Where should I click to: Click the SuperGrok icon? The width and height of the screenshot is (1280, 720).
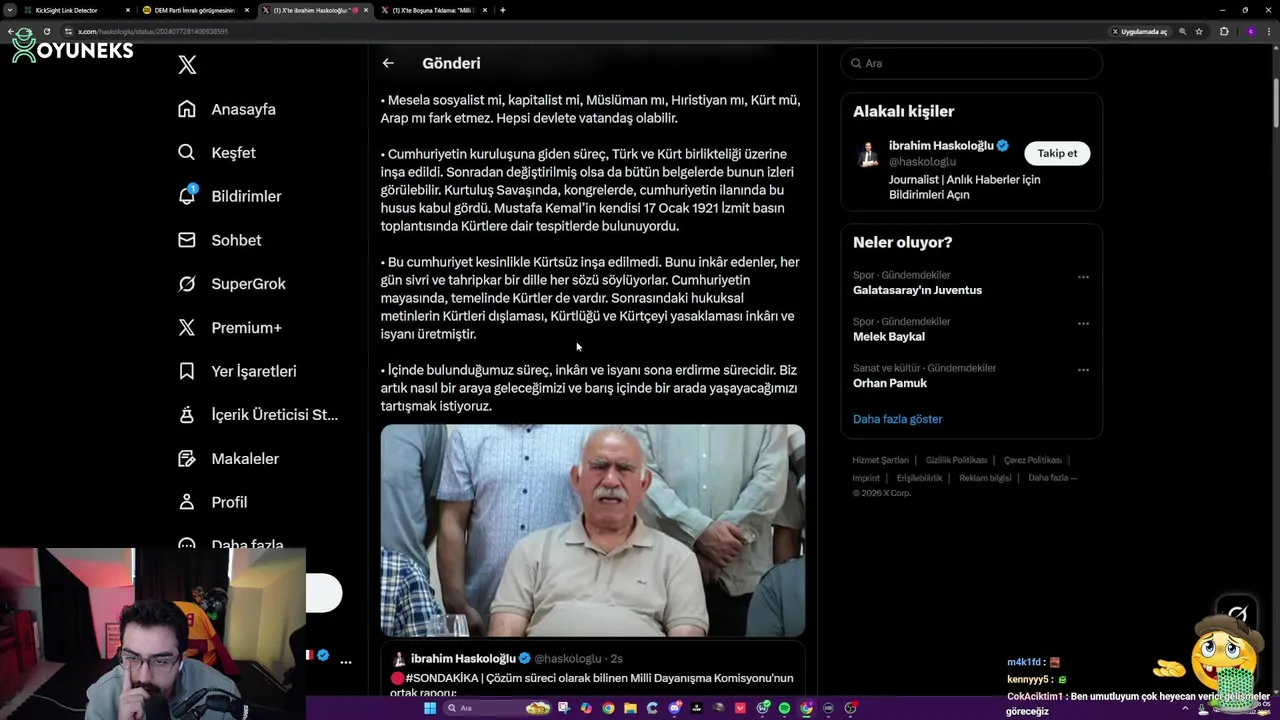pos(187,284)
